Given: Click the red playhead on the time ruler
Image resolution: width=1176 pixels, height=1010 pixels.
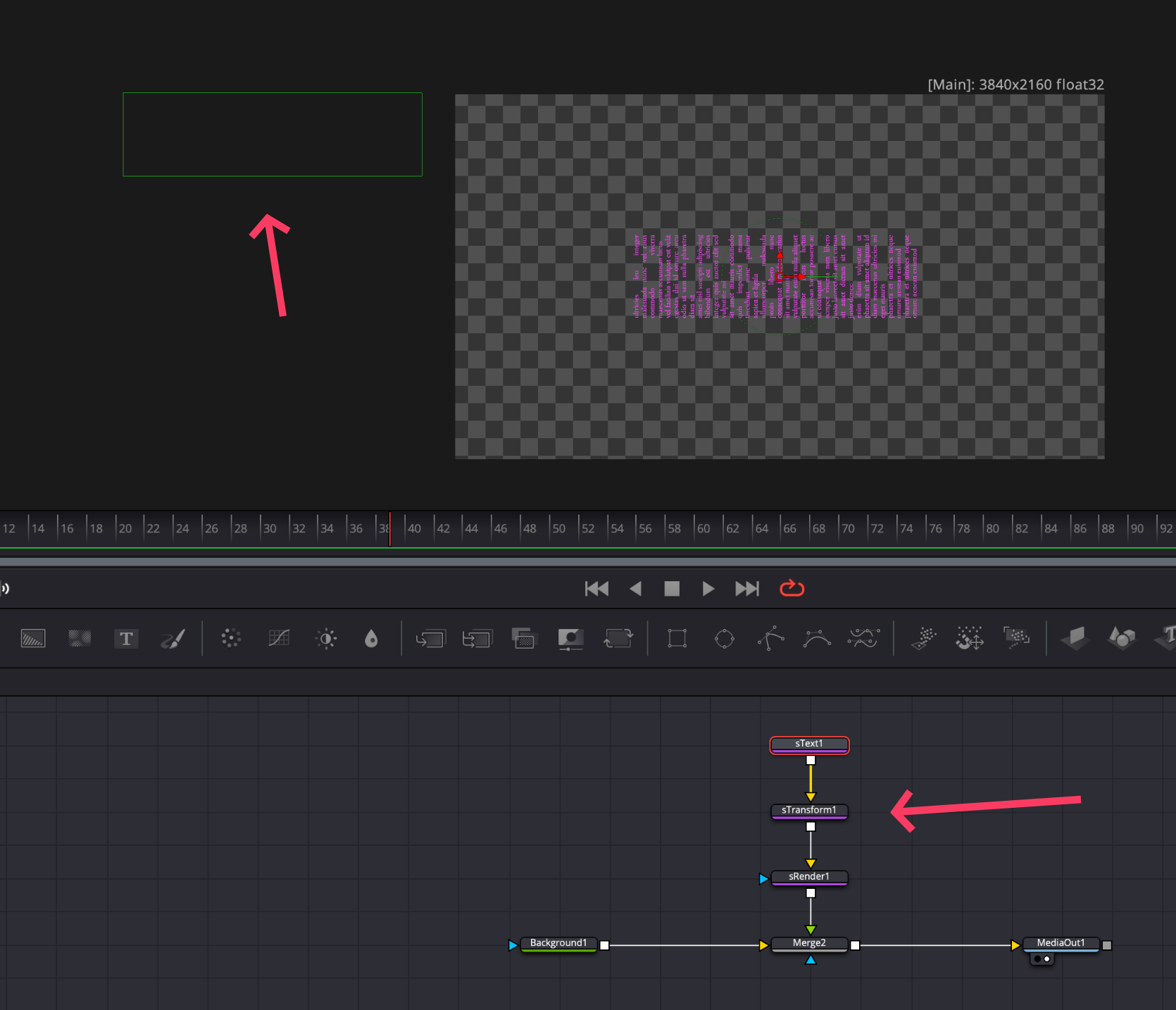Looking at the screenshot, I should tap(389, 529).
